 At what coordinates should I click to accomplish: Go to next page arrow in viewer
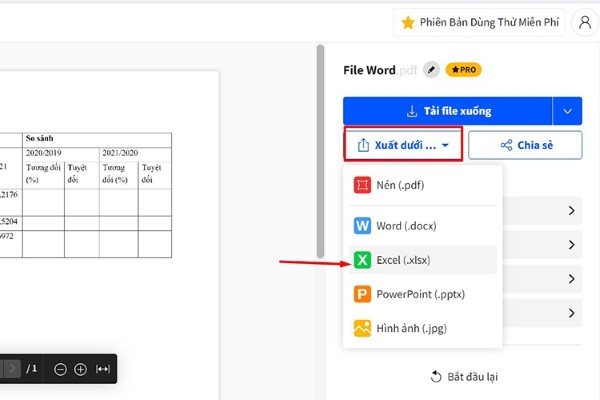click(12, 369)
